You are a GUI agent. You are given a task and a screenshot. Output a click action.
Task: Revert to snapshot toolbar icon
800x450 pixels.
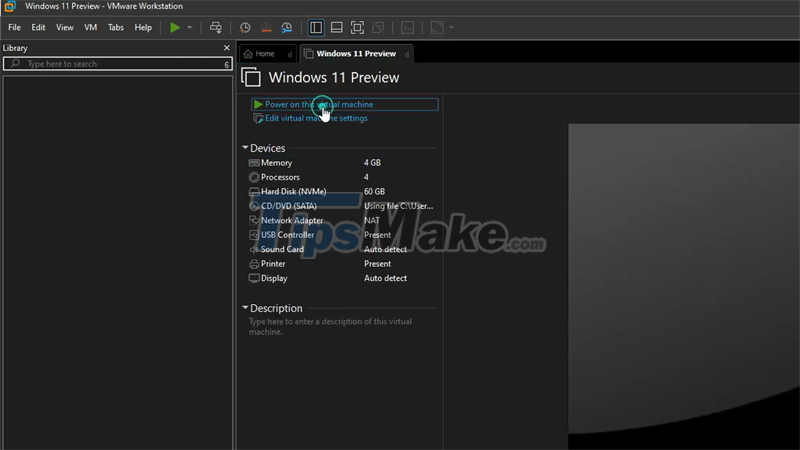(266, 28)
